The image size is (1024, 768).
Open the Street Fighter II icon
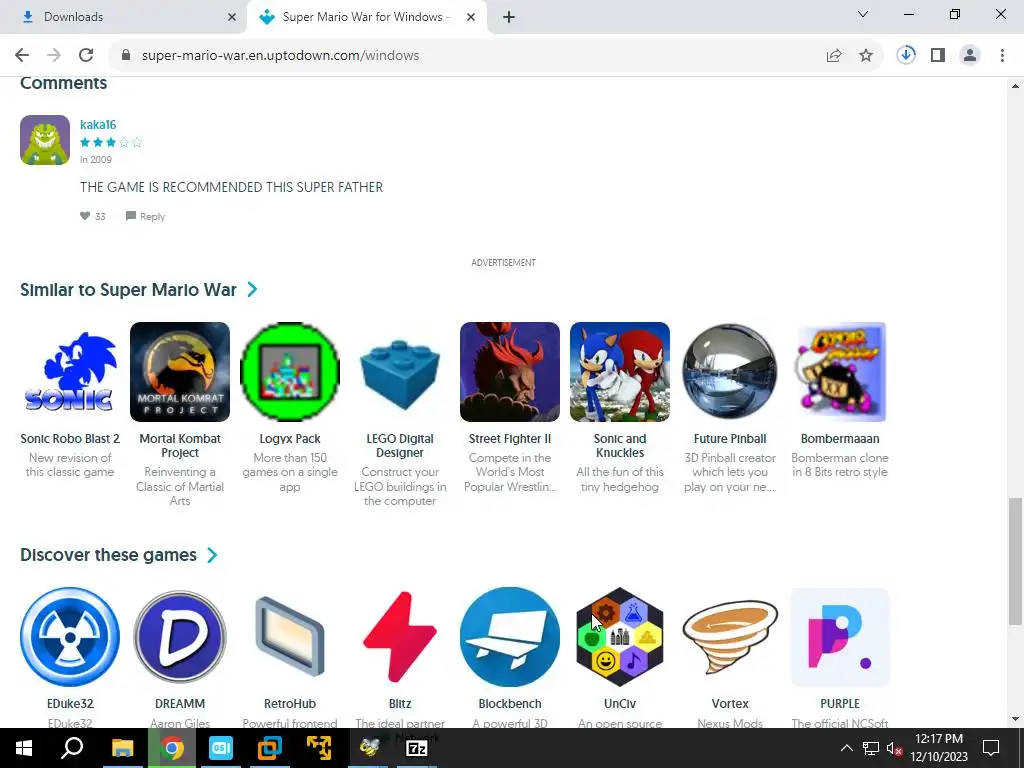[x=509, y=372]
